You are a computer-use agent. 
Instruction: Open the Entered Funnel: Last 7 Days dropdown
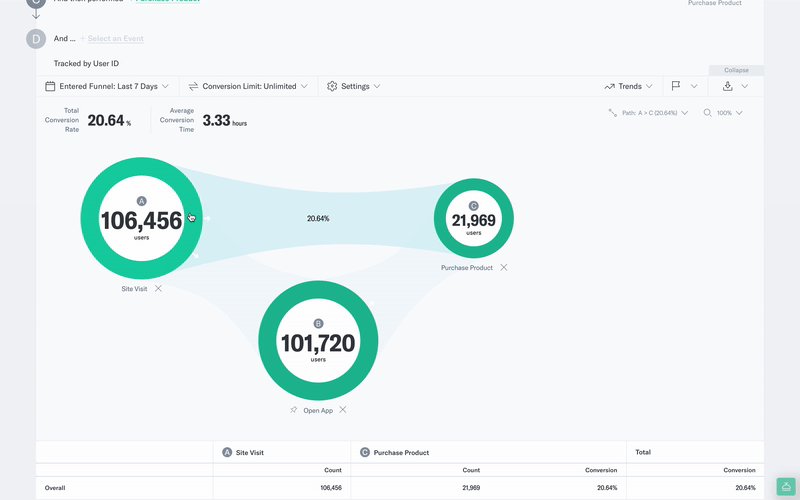click(x=107, y=86)
